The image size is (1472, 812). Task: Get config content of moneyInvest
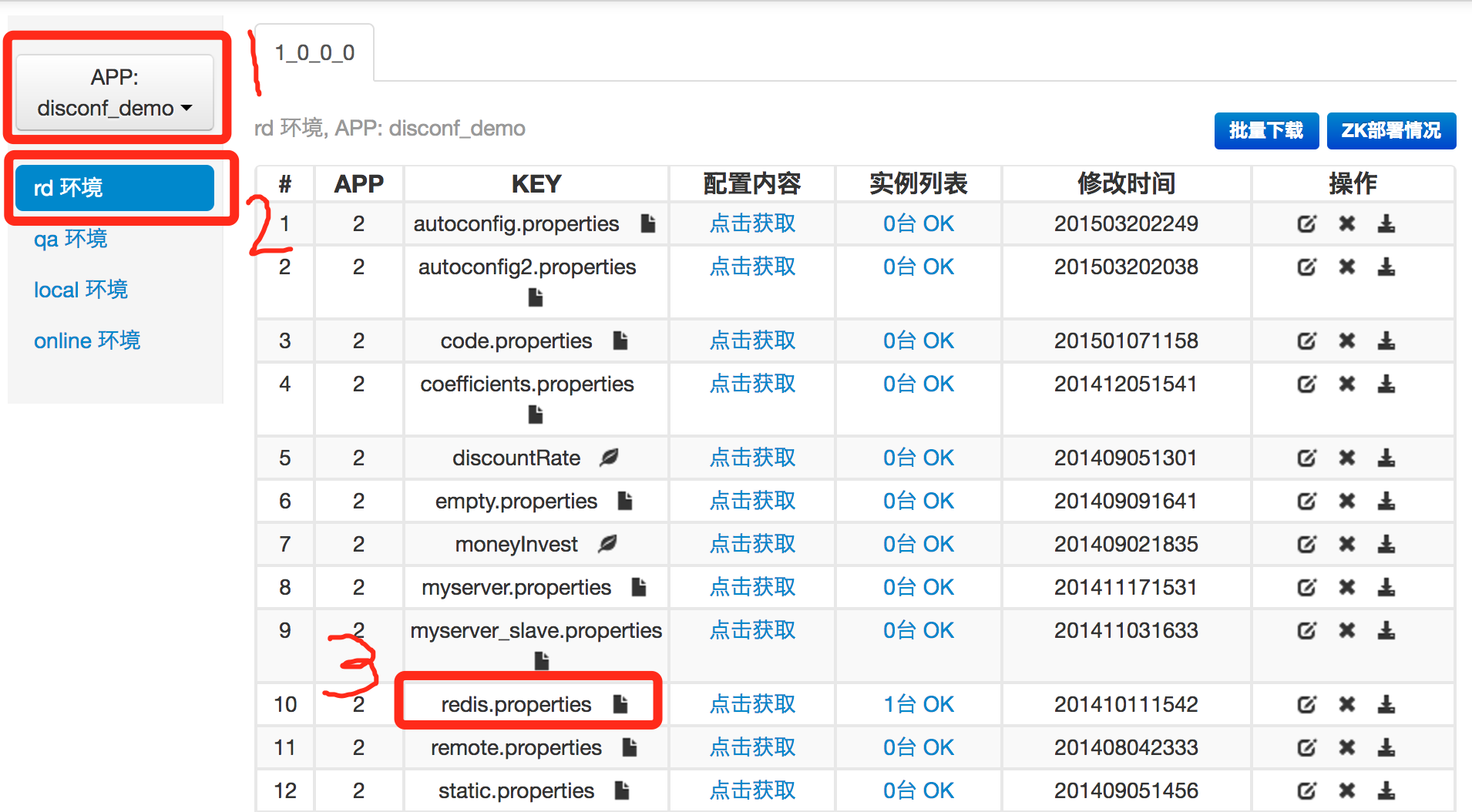(752, 545)
